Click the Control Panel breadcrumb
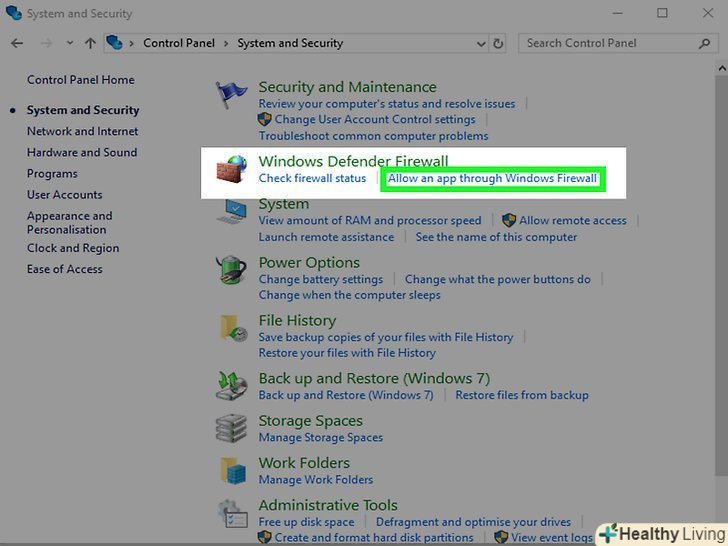Image resolution: width=728 pixels, height=546 pixels. pyautogui.click(x=179, y=43)
